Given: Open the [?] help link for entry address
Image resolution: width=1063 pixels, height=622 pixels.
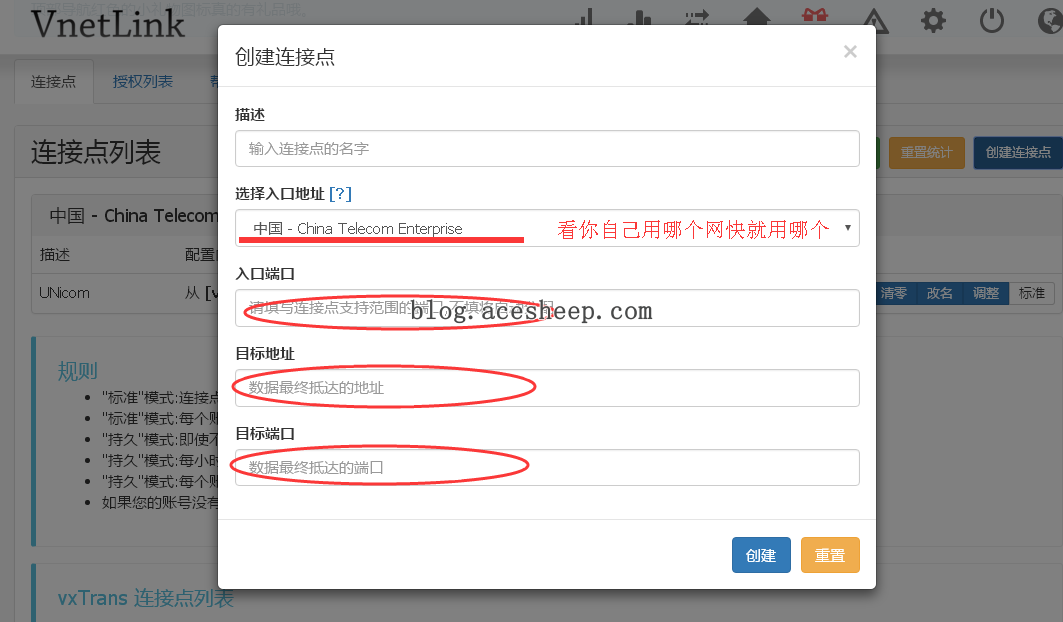Looking at the screenshot, I should click(x=340, y=194).
